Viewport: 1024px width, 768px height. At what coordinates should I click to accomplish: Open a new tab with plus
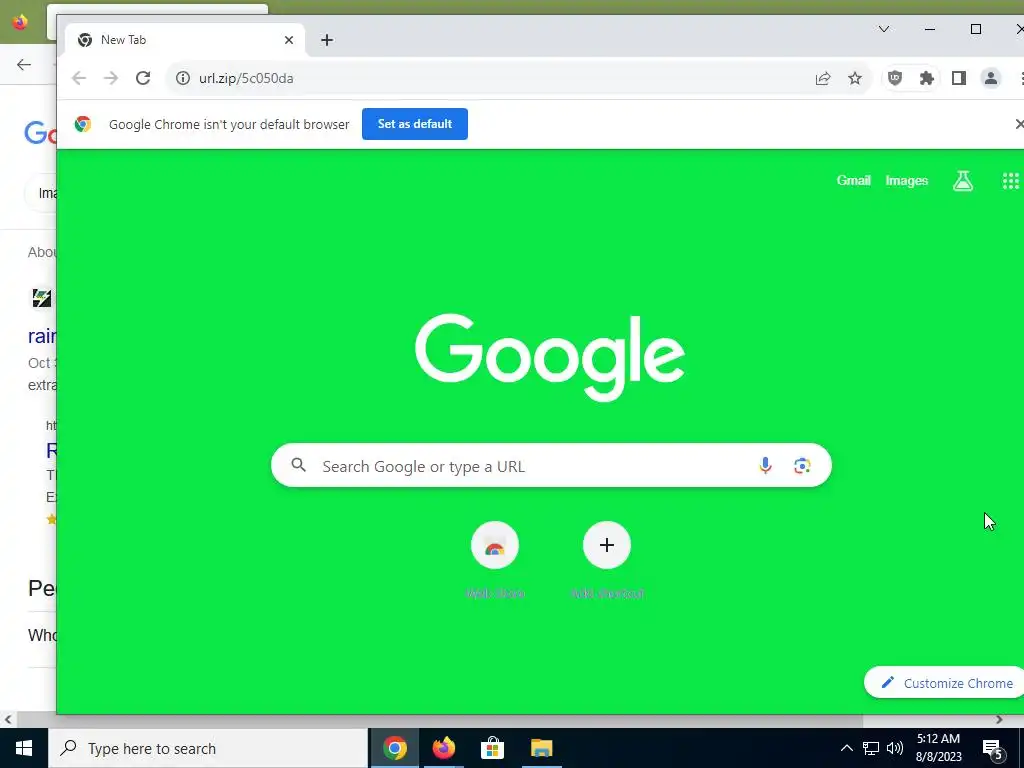pyautogui.click(x=327, y=40)
